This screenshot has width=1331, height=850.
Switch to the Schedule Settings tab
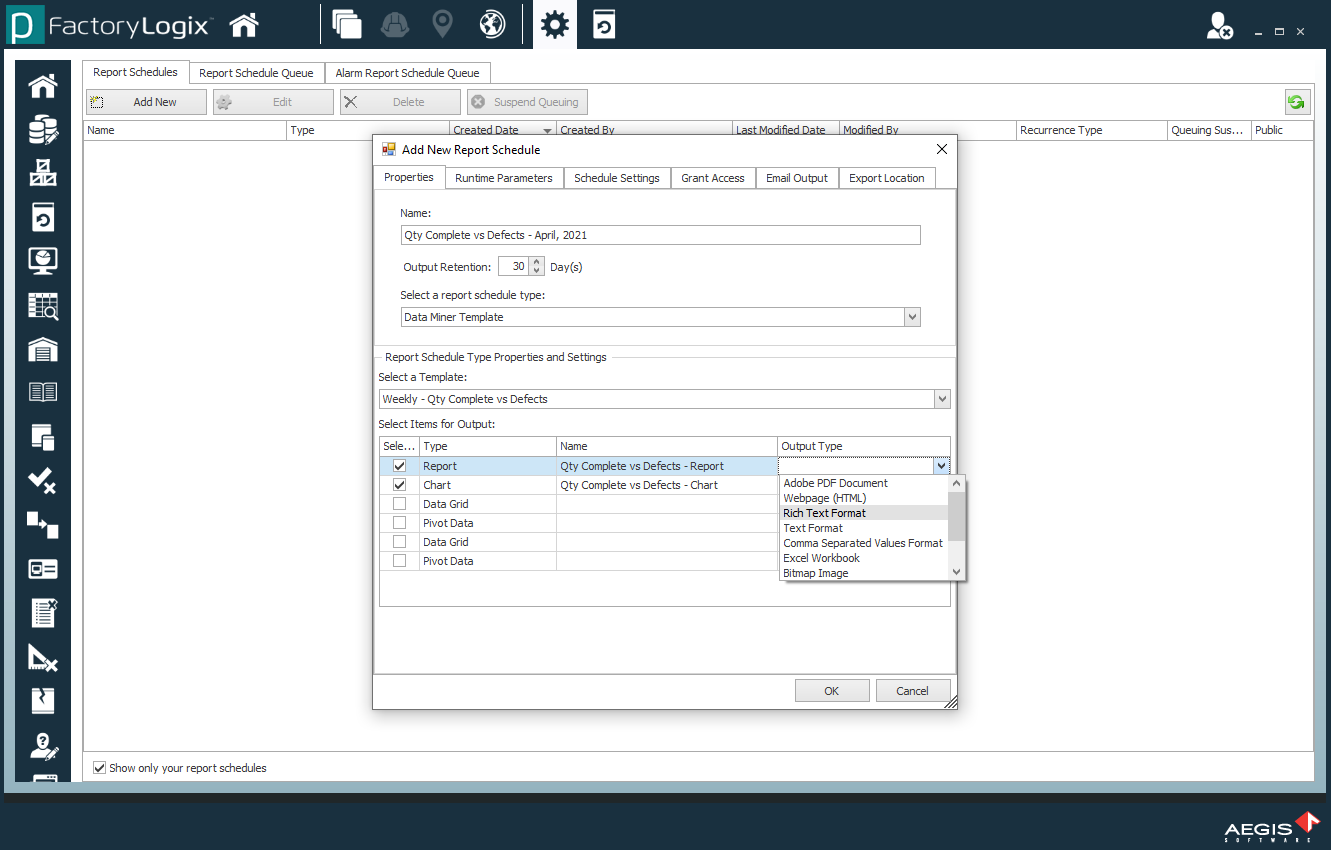click(x=617, y=178)
